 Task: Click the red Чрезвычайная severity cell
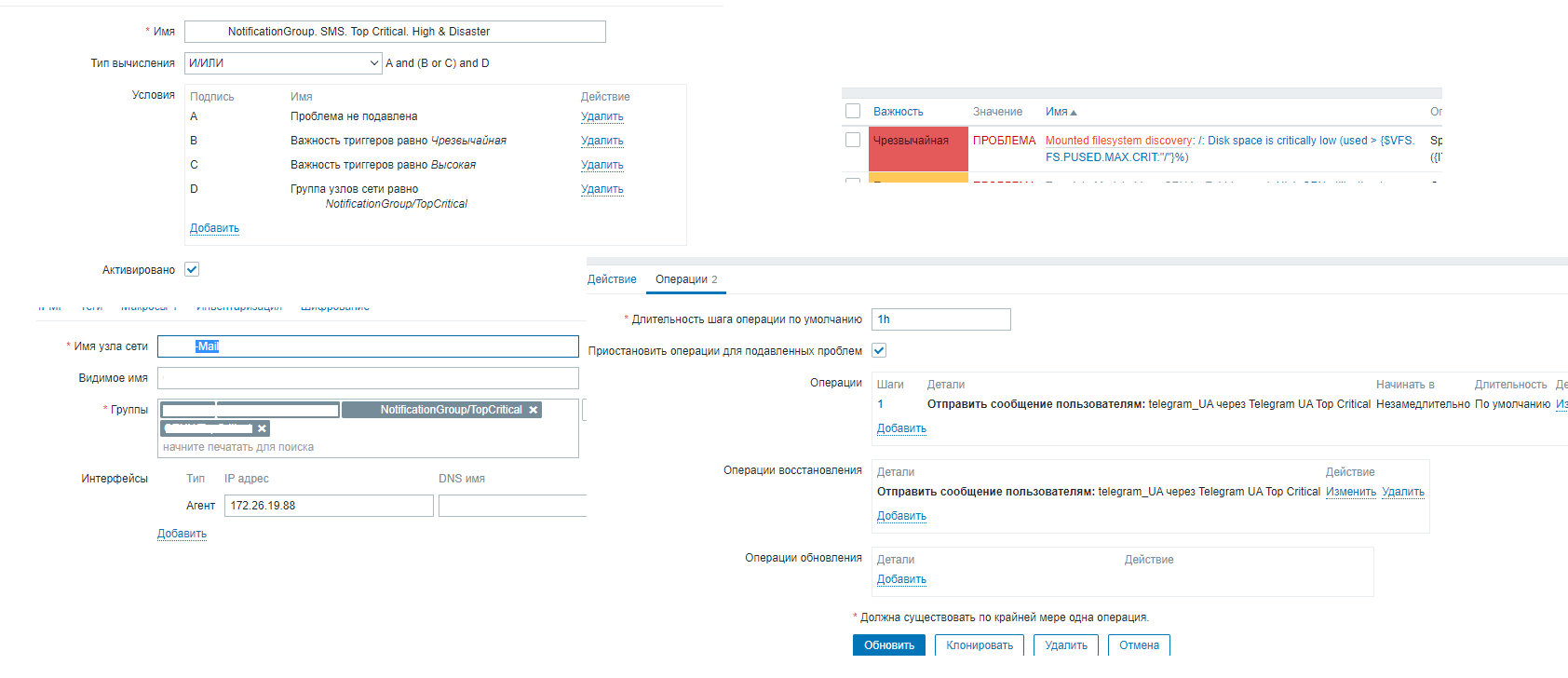pyautogui.click(x=918, y=149)
